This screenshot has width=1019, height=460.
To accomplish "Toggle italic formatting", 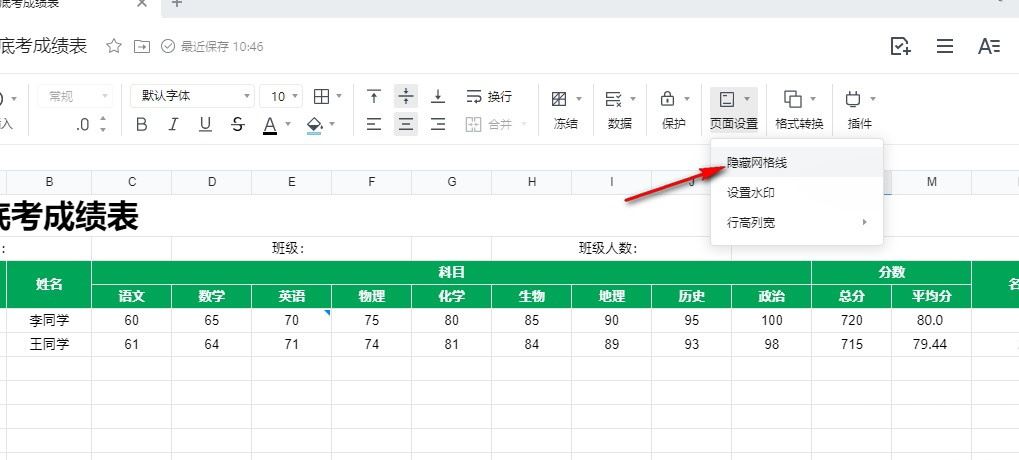I will coord(173,124).
